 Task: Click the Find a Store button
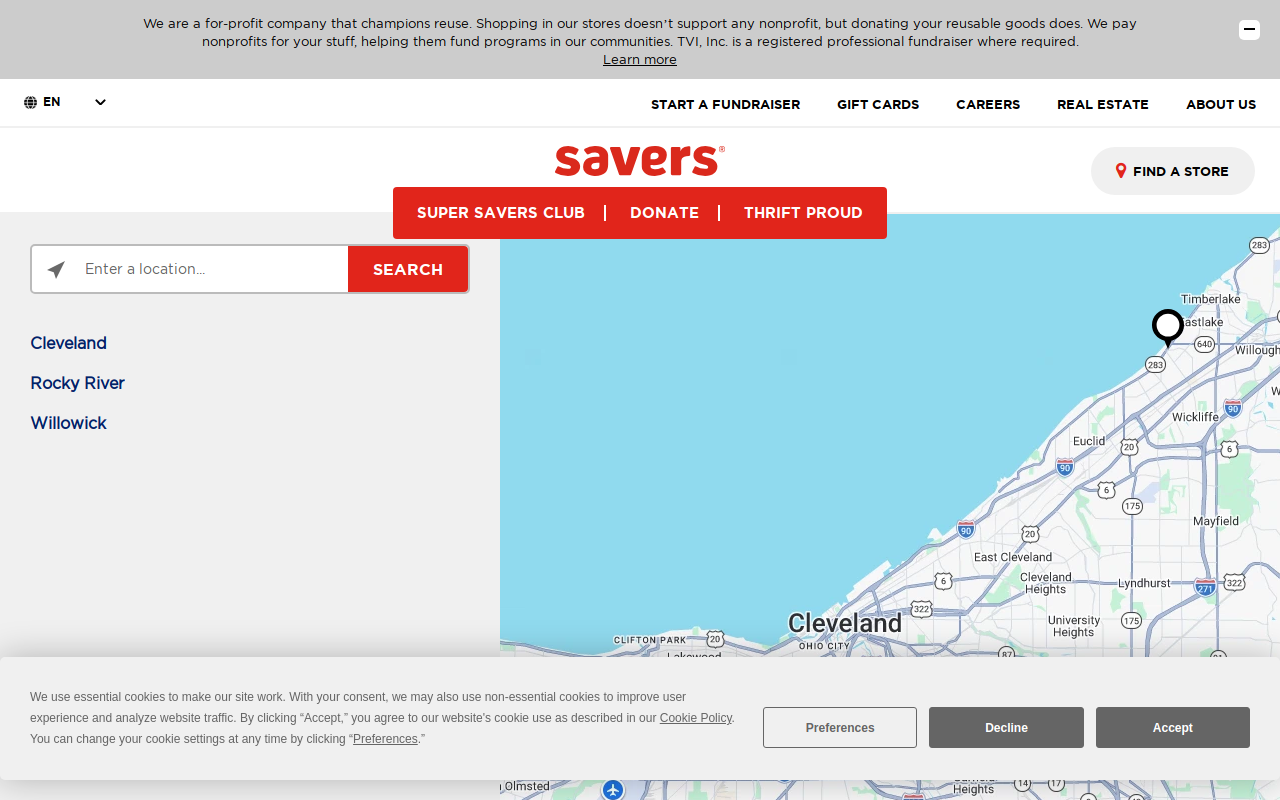pyautogui.click(x=1172, y=171)
